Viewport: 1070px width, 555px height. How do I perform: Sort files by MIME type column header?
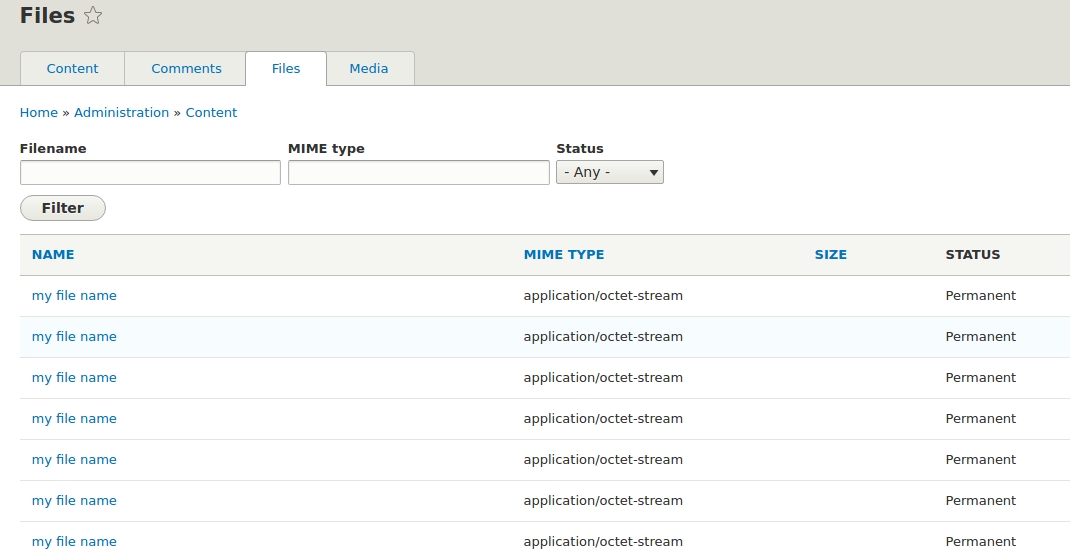[x=563, y=255]
